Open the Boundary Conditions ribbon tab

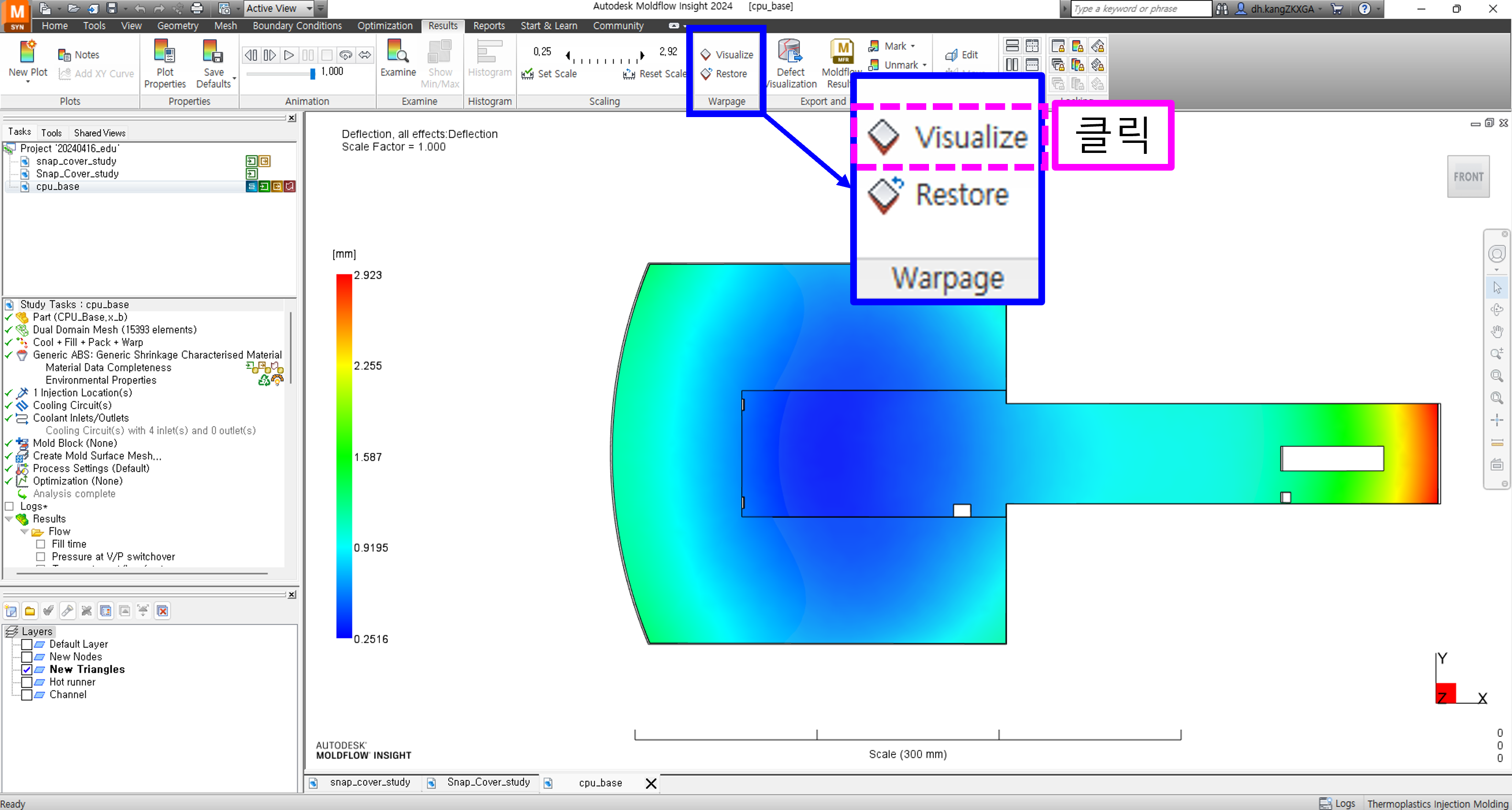coord(297,26)
